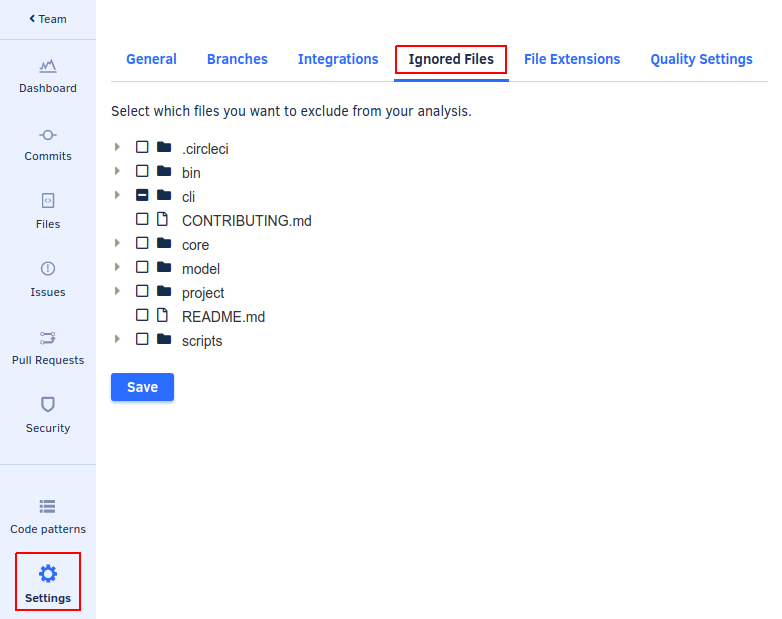Switch to the Branches tab
Image resolution: width=782 pixels, height=619 pixels.
pos(237,59)
